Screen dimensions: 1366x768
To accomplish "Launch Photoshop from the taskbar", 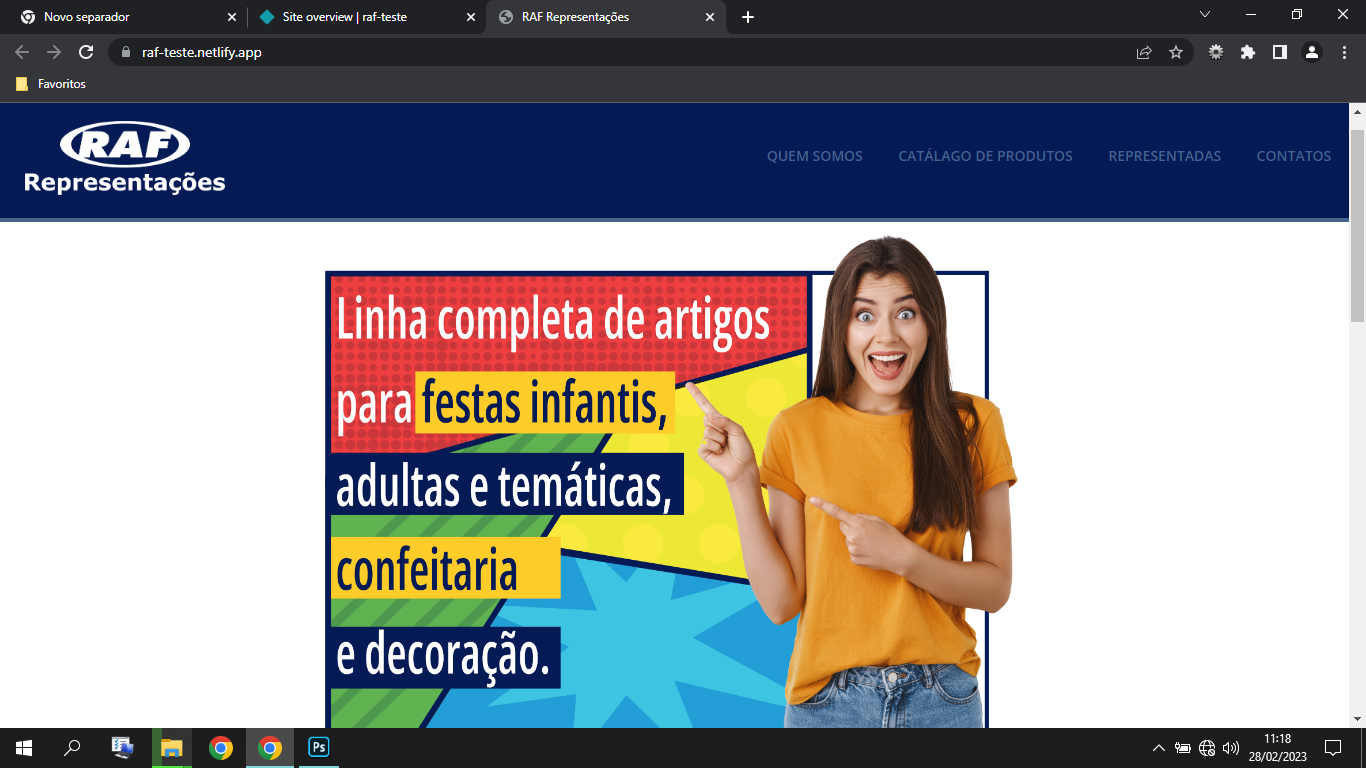I will point(318,746).
